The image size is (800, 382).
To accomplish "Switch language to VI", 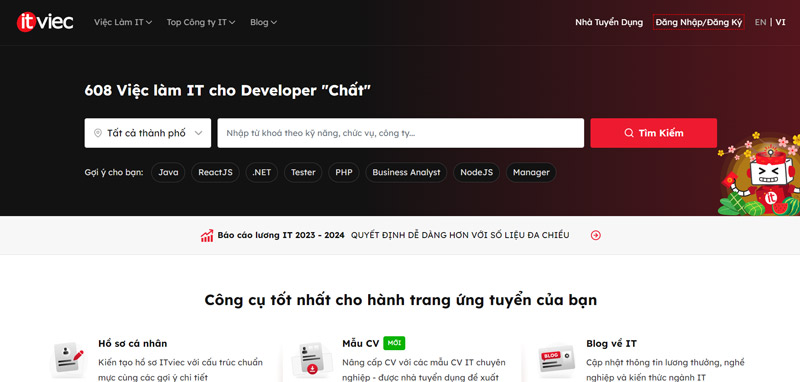I will click(x=781, y=22).
